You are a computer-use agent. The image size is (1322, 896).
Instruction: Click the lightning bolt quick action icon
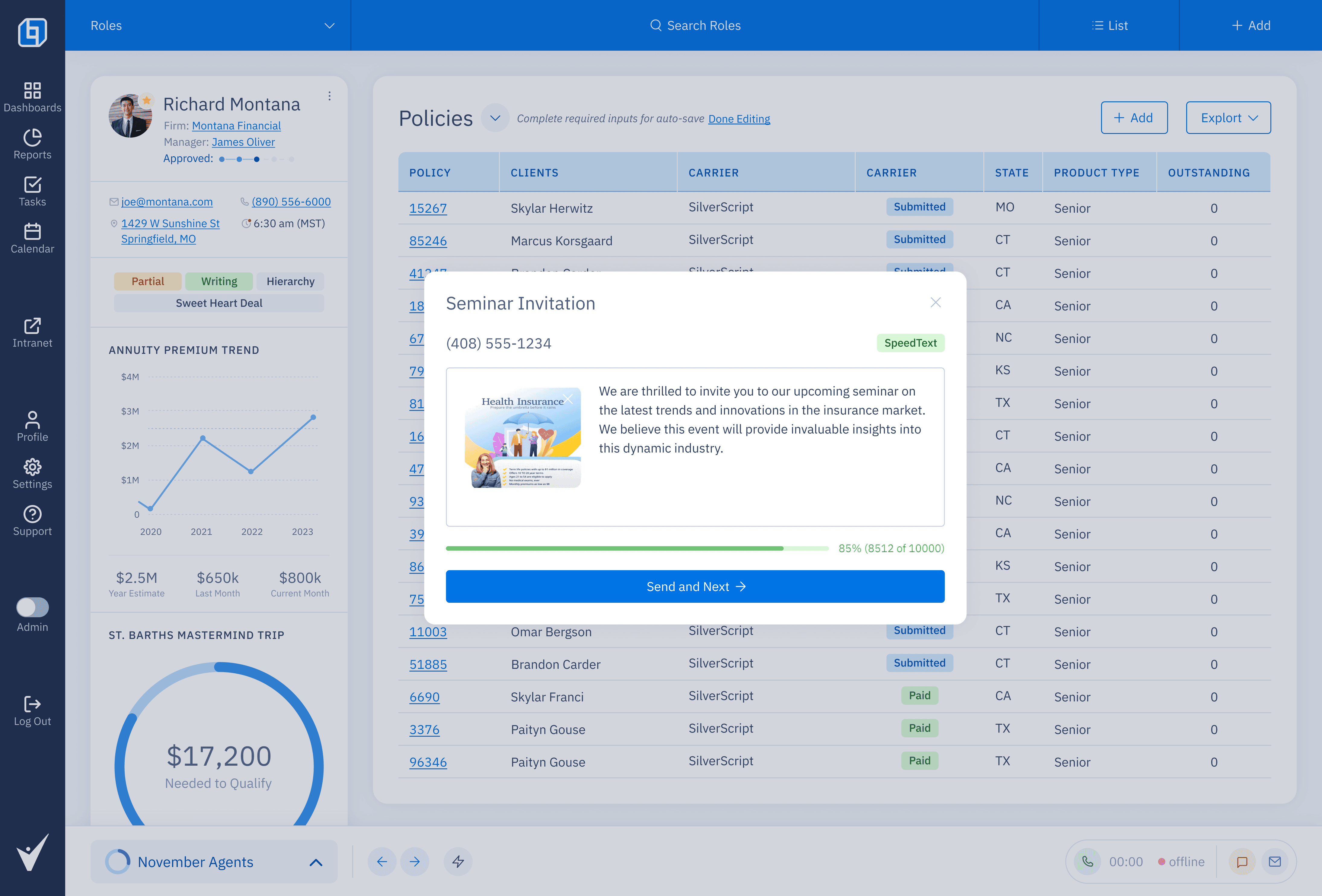click(458, 861)
